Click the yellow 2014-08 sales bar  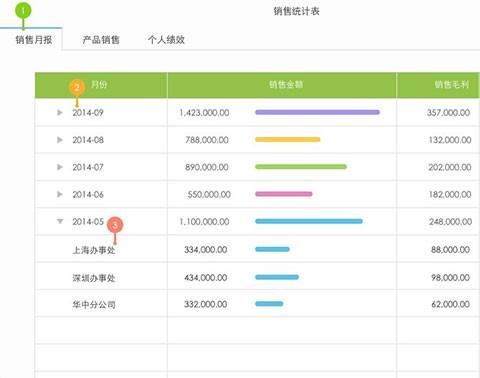(x=288, y=139)
